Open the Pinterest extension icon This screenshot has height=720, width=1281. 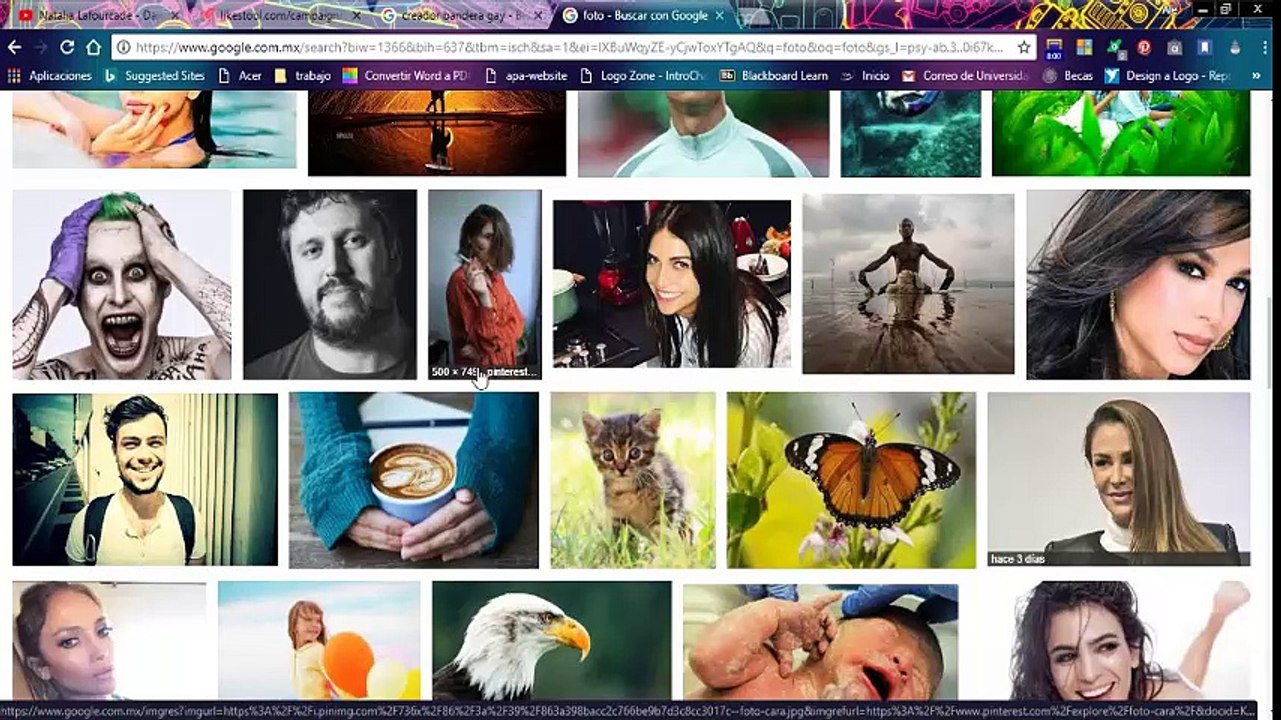[1144, 47]
